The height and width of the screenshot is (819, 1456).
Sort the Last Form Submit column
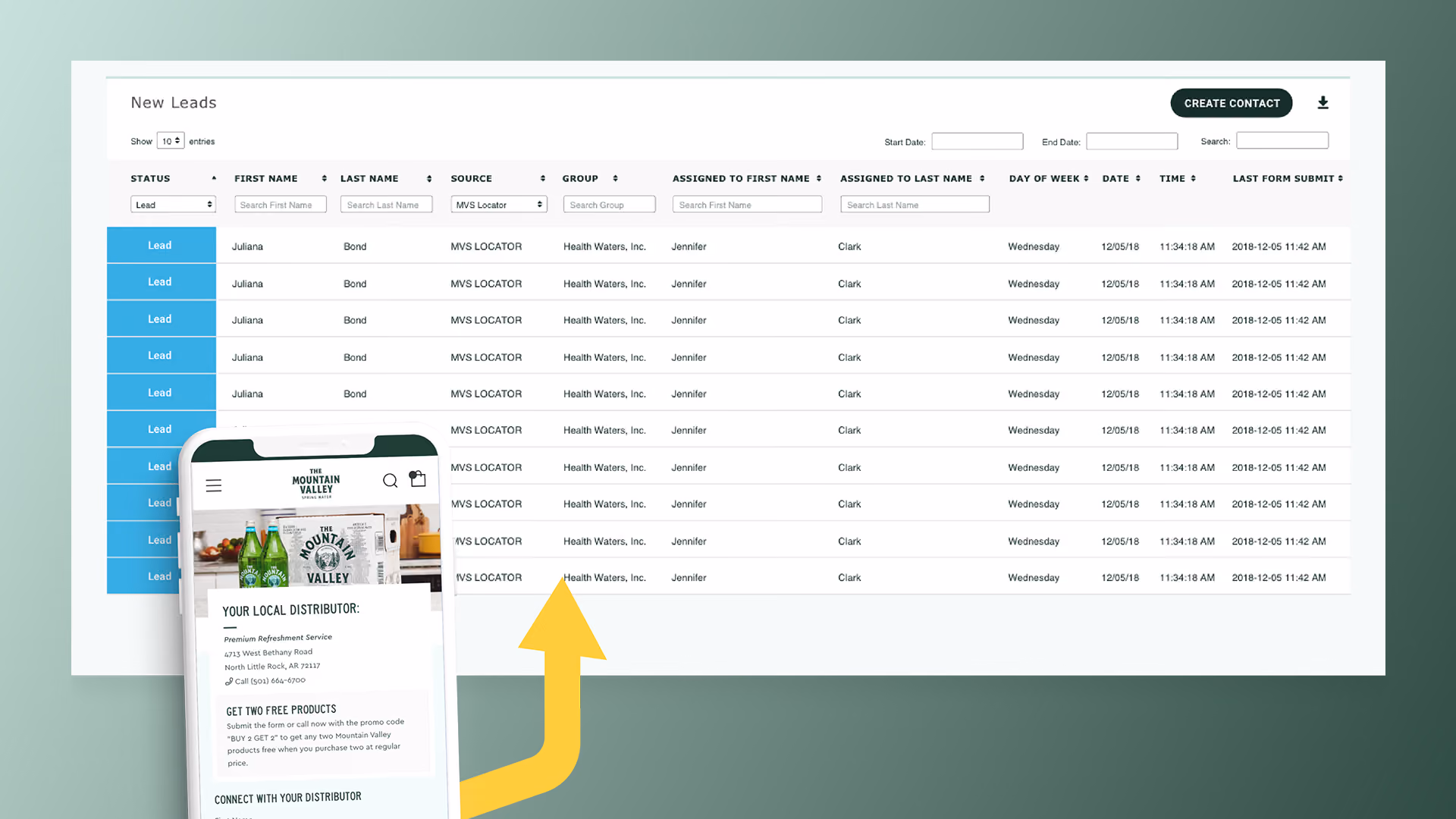1340,178
